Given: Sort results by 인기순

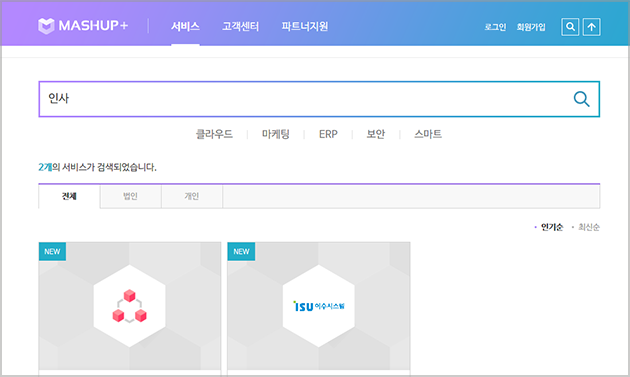Looking at the screenshot, I should point(552,227).
